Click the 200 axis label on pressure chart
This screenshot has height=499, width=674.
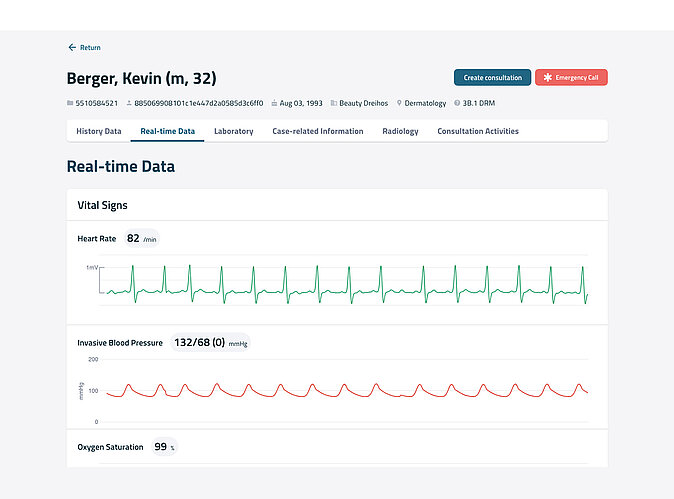93,359
